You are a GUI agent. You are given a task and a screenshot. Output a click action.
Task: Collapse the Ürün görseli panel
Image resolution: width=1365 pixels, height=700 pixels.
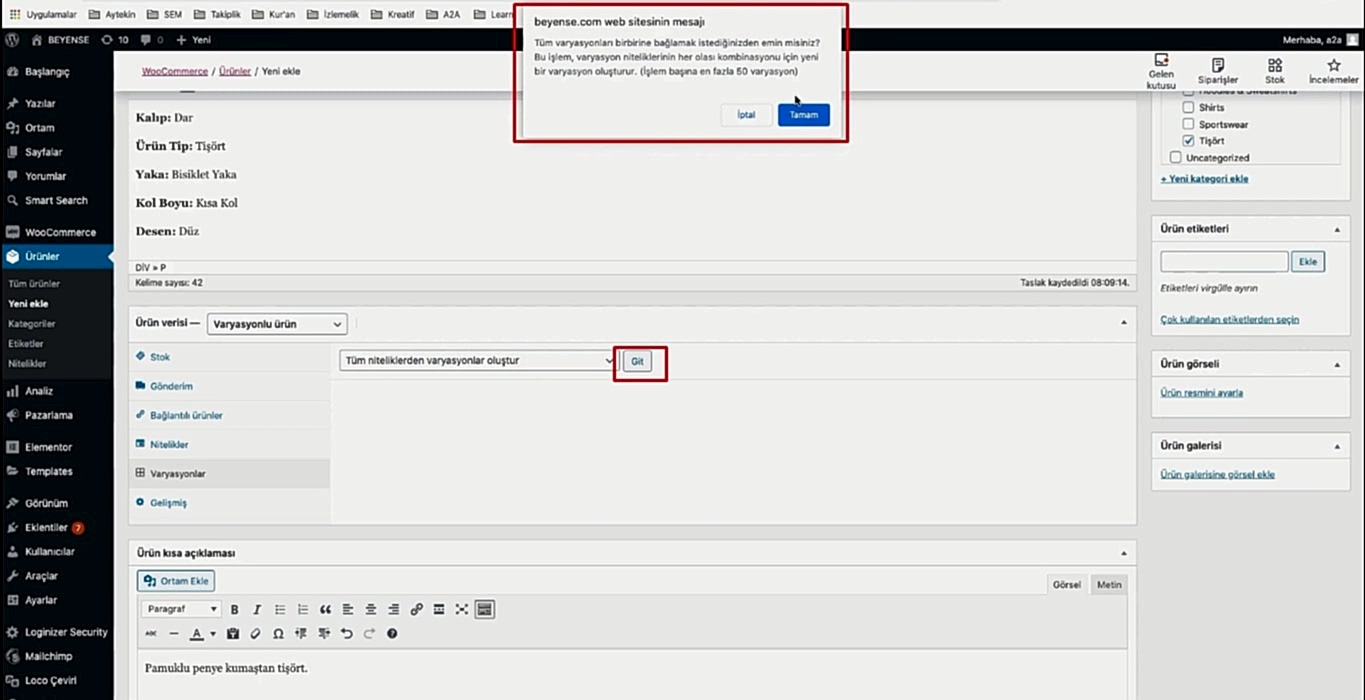(x=1337, y=365)
